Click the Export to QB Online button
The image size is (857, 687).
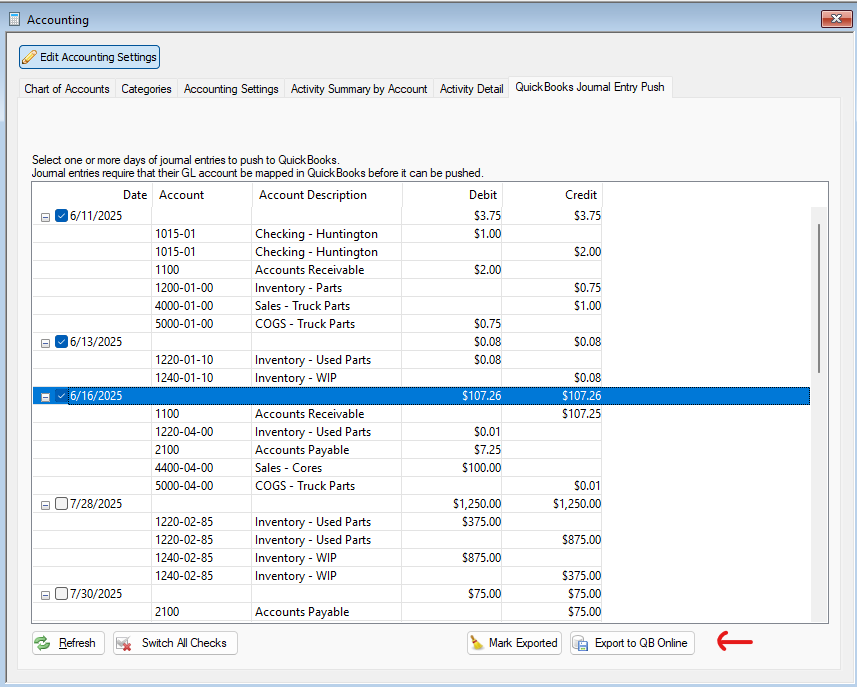(640, 643)
